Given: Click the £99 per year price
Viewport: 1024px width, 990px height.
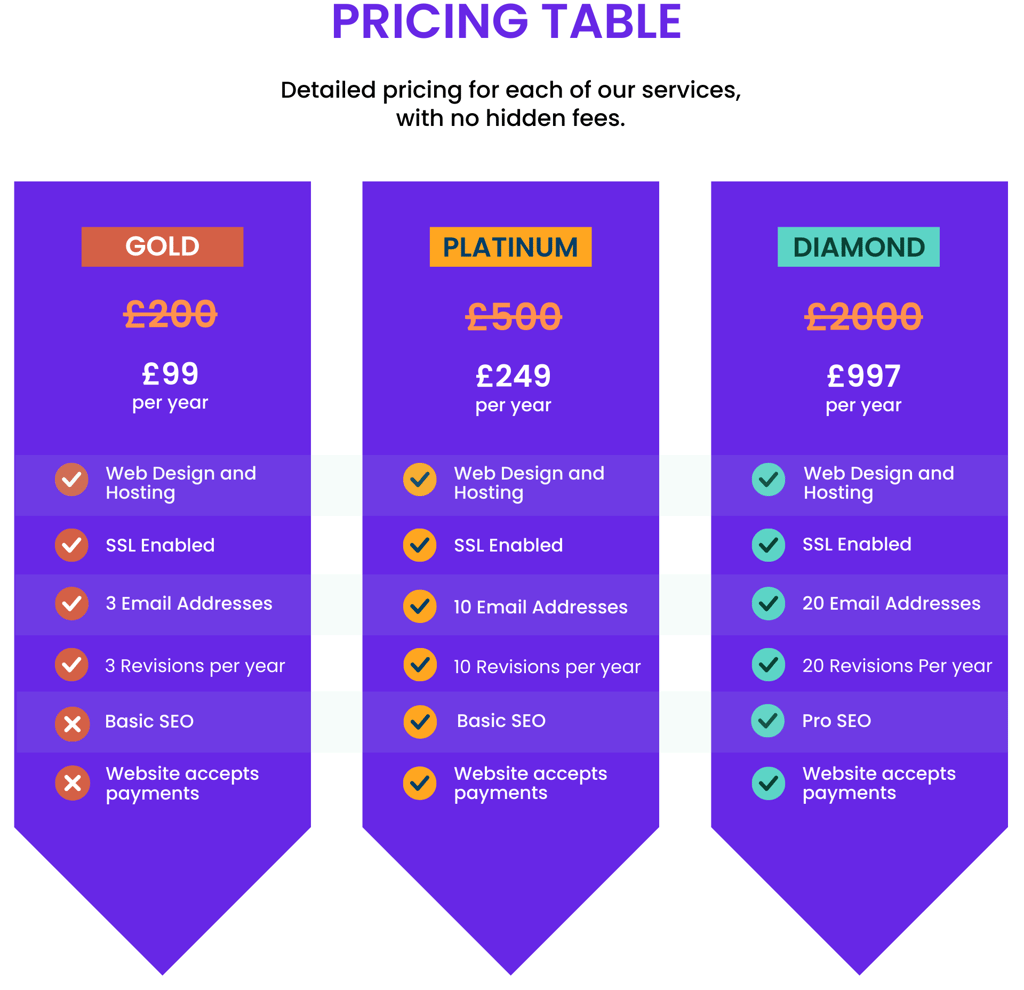Looking at the screenshot, I should coord(170,386).
